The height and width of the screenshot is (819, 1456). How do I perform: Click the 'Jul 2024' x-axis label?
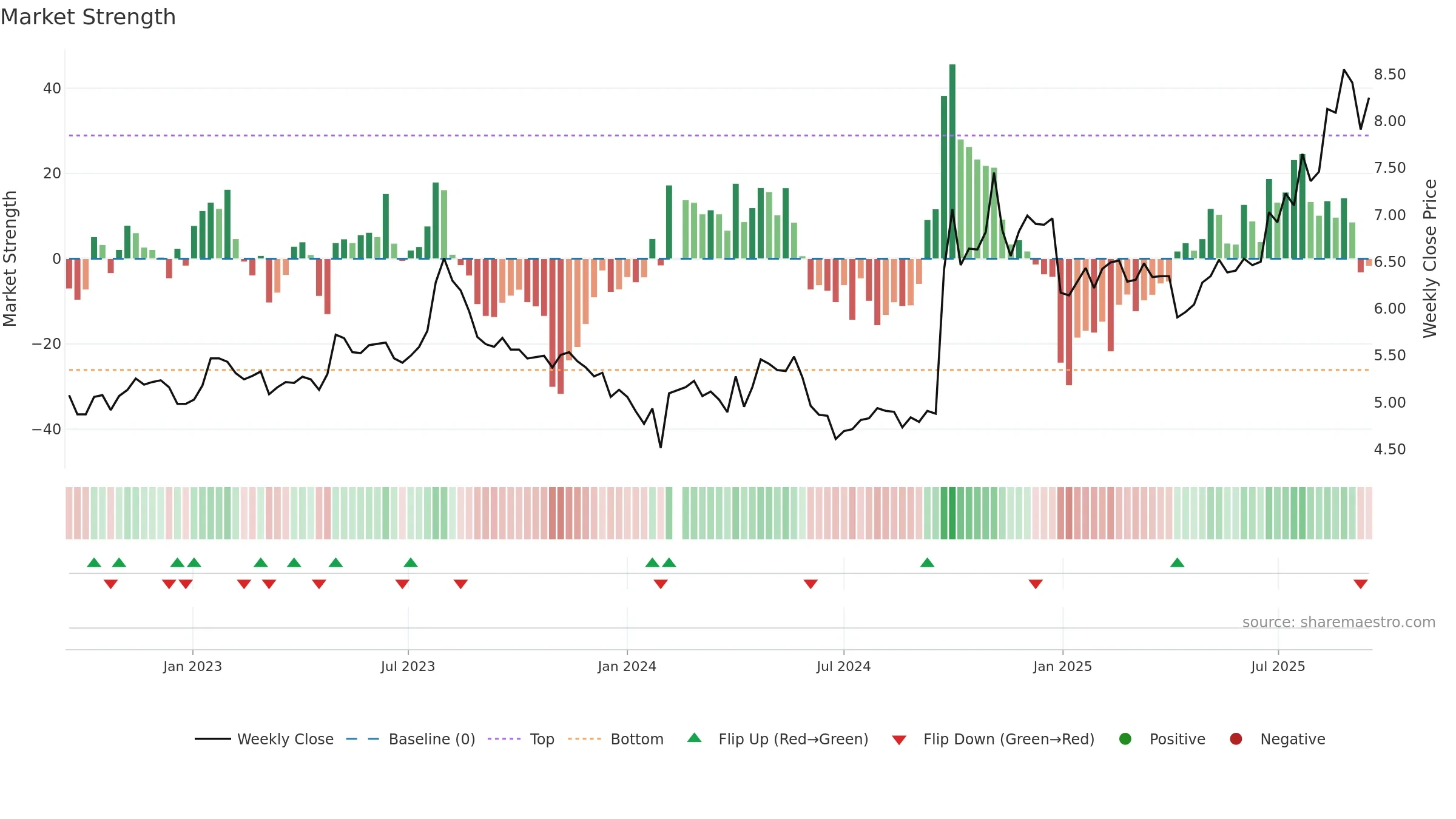coord(843,666)
